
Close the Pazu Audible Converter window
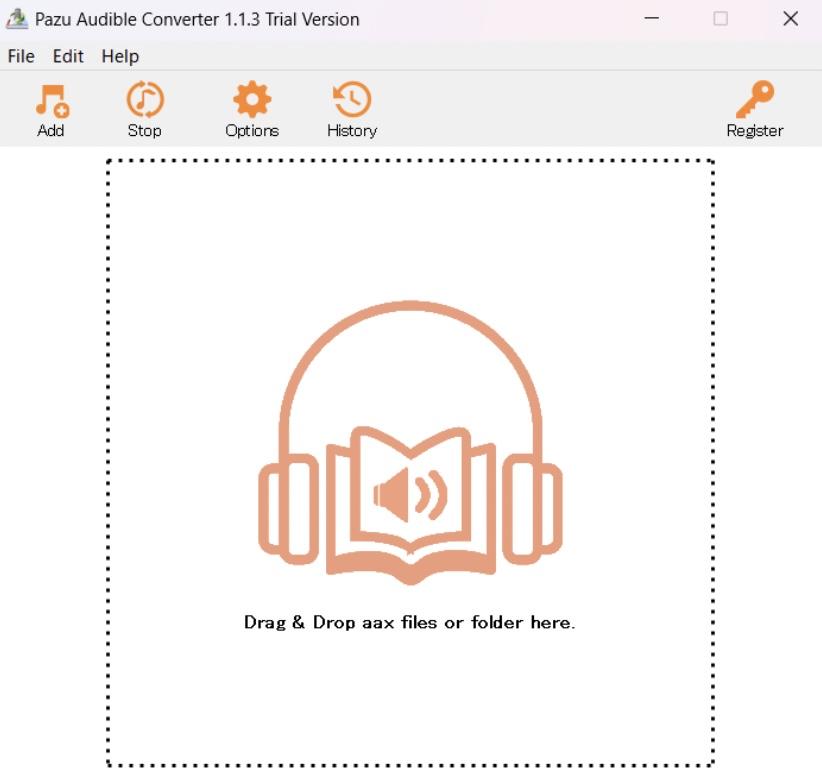(x=791, y=19)
